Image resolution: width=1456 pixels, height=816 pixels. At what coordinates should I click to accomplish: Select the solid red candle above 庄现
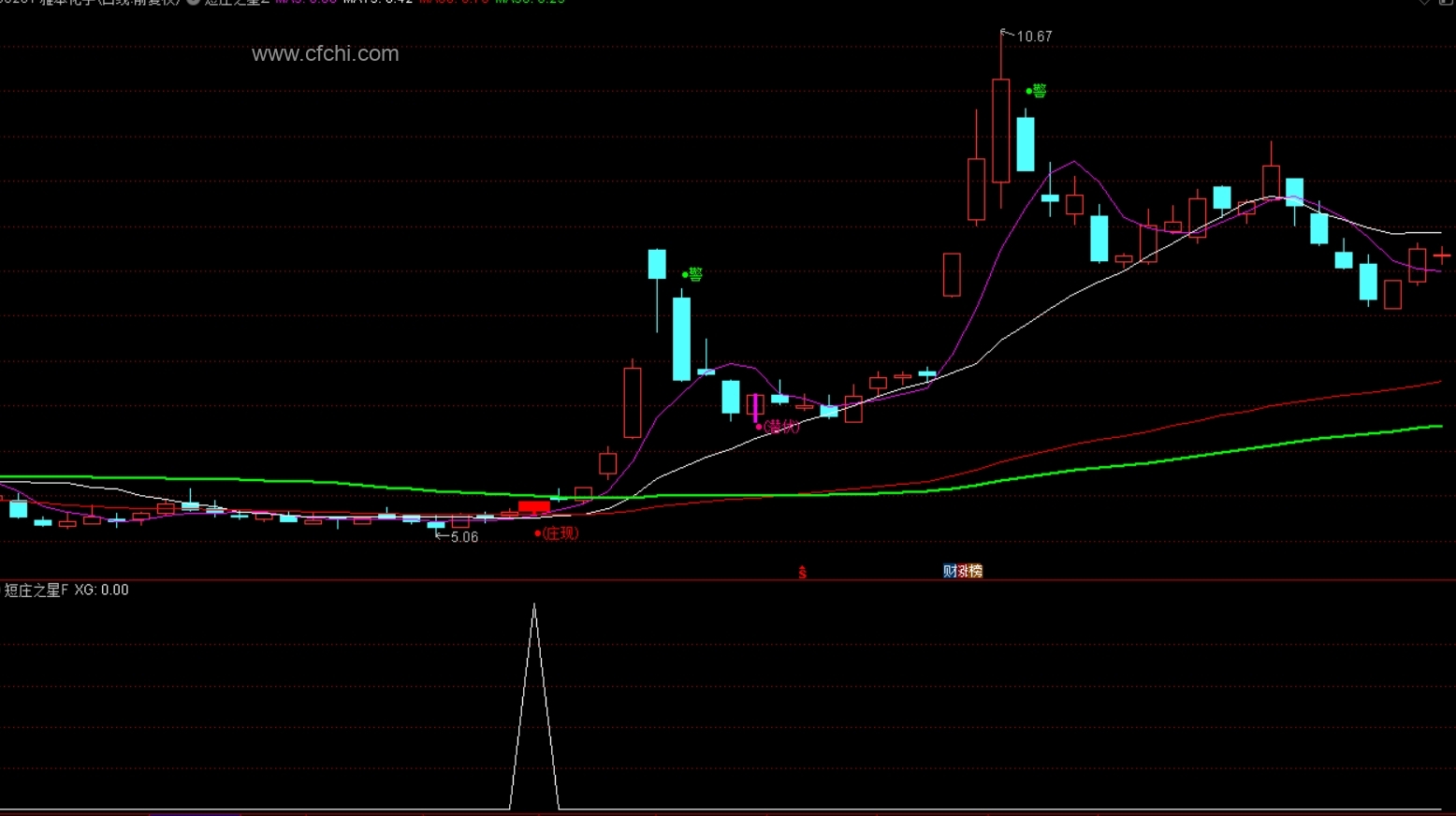click(x=534, y=507)
